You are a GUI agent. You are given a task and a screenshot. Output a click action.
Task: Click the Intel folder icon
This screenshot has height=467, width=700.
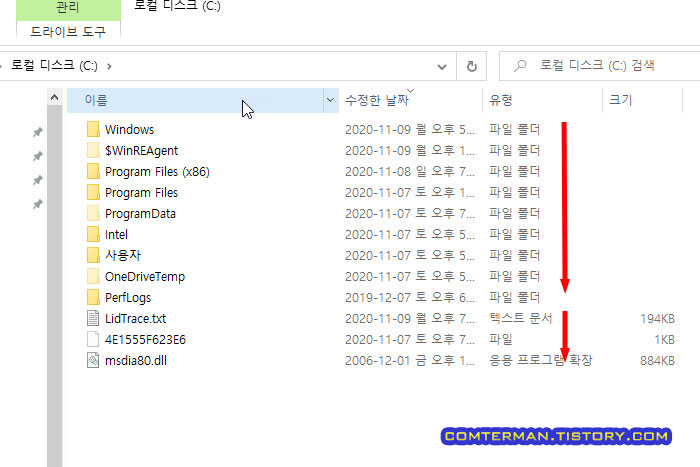(93, 234)
